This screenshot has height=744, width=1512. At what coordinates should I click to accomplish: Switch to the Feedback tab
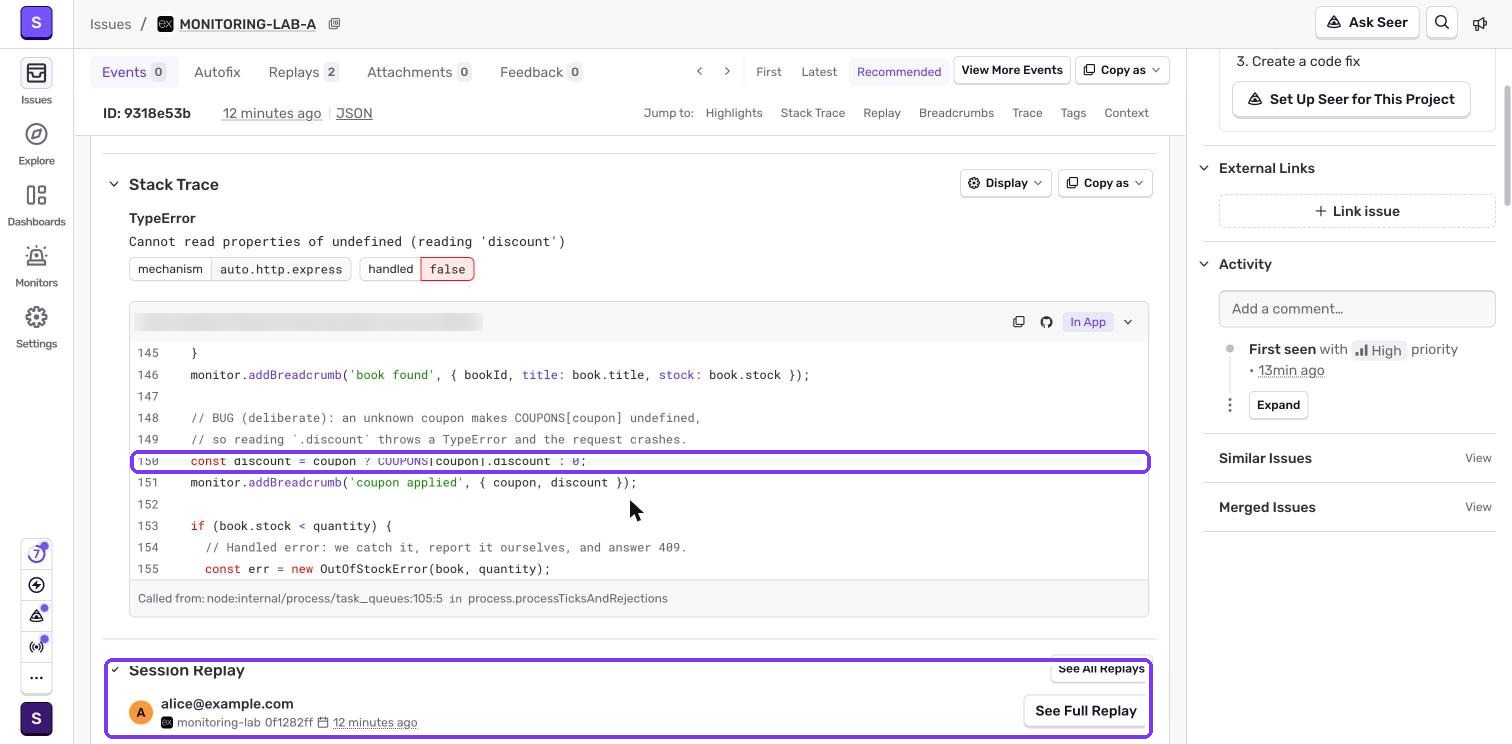[x=541, y=72]
